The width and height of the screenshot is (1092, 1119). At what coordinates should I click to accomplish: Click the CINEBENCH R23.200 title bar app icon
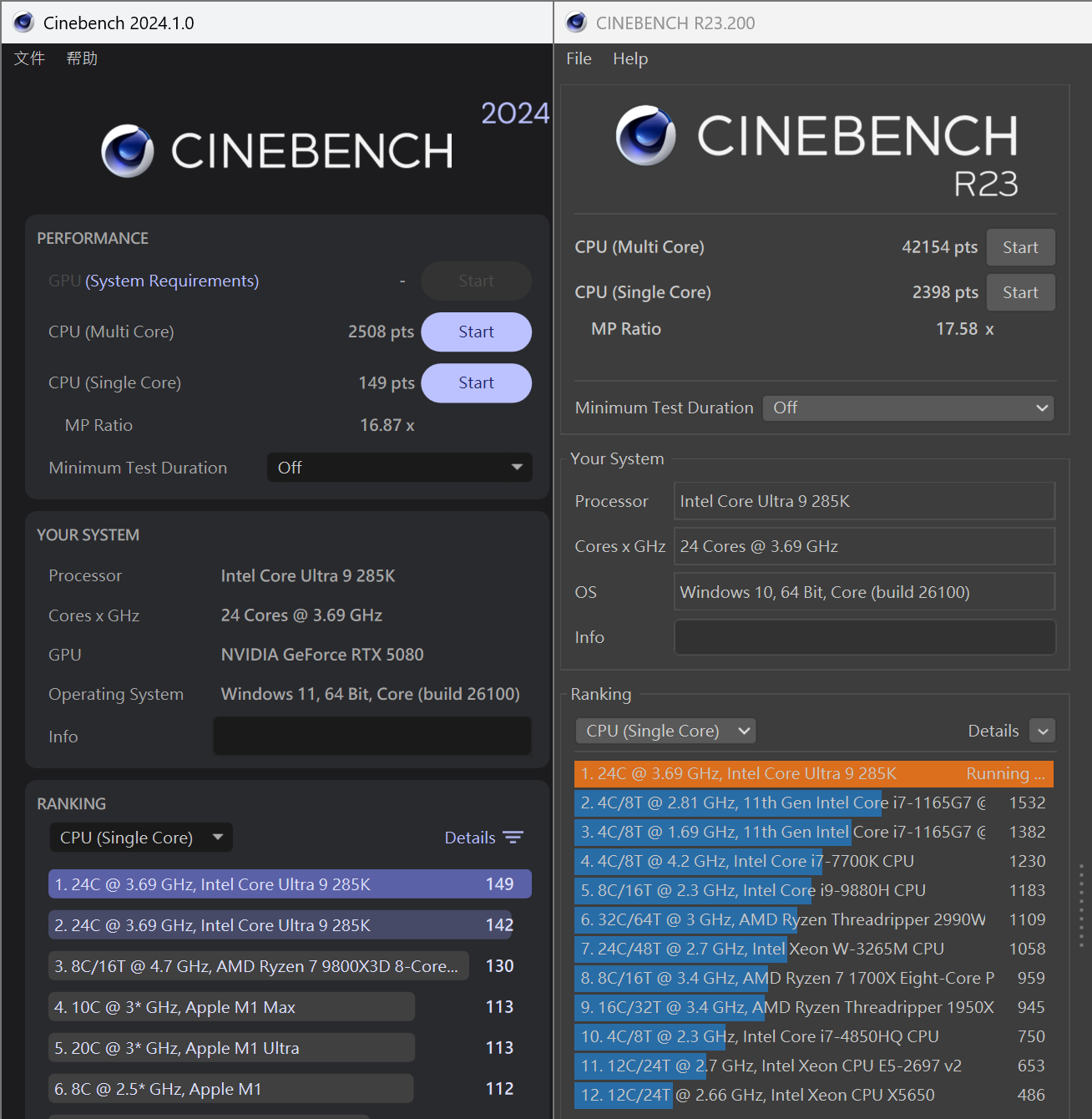coord(576,23)
